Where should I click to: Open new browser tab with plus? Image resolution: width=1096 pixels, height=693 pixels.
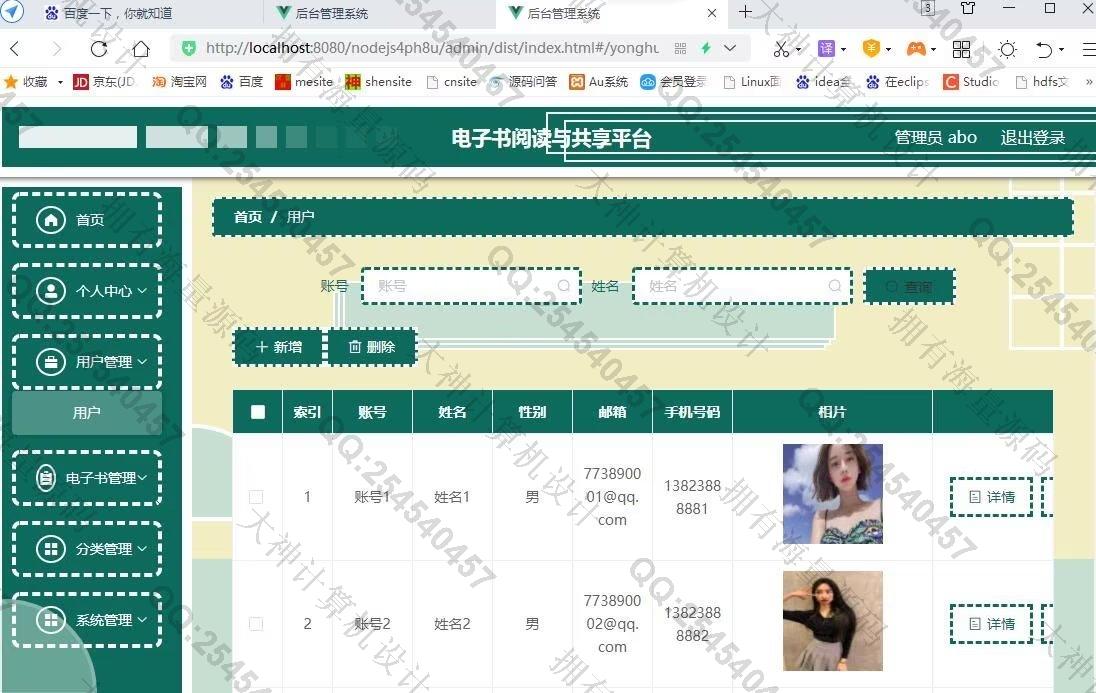point(745,13)
